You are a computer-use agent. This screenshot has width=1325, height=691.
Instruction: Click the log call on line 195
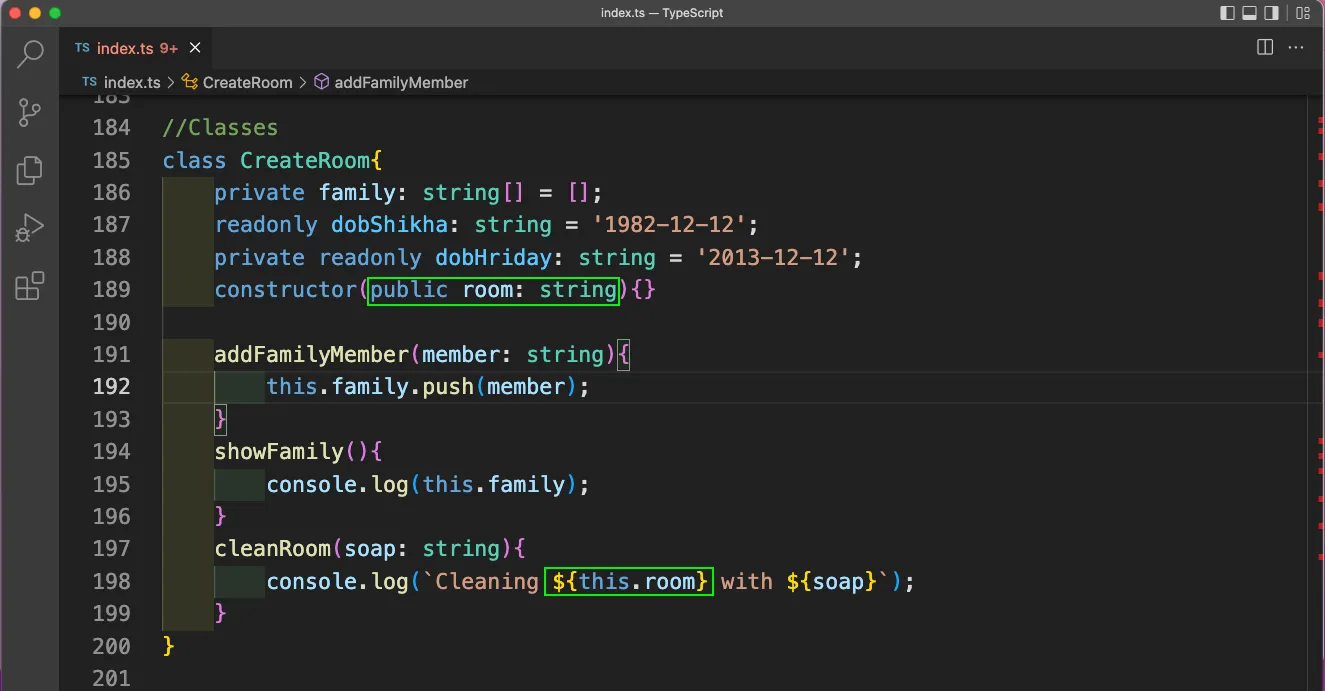point(390,484)
